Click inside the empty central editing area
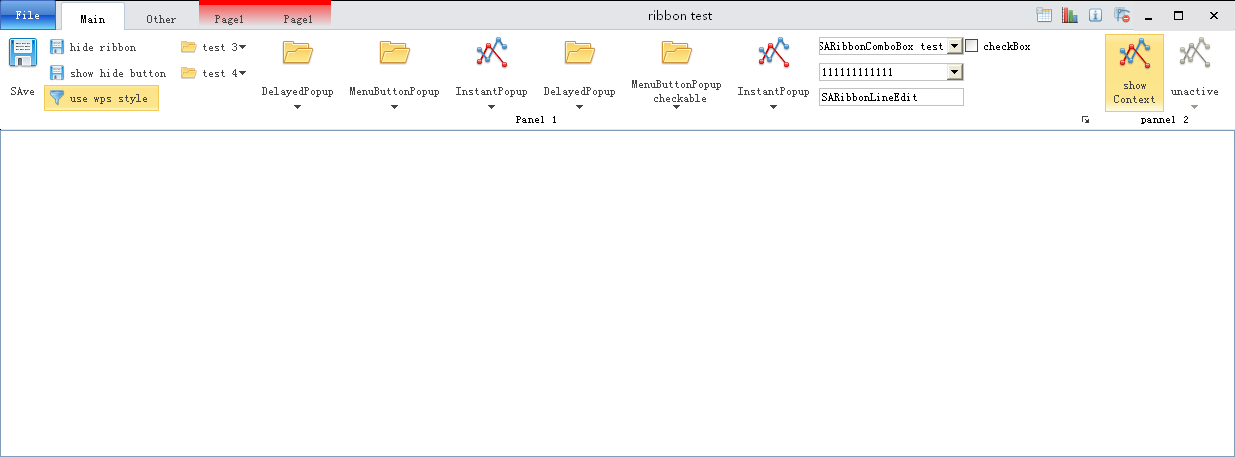Image resolution: width=1235 pixels, height=457 pixels. [x=617, y=293]
